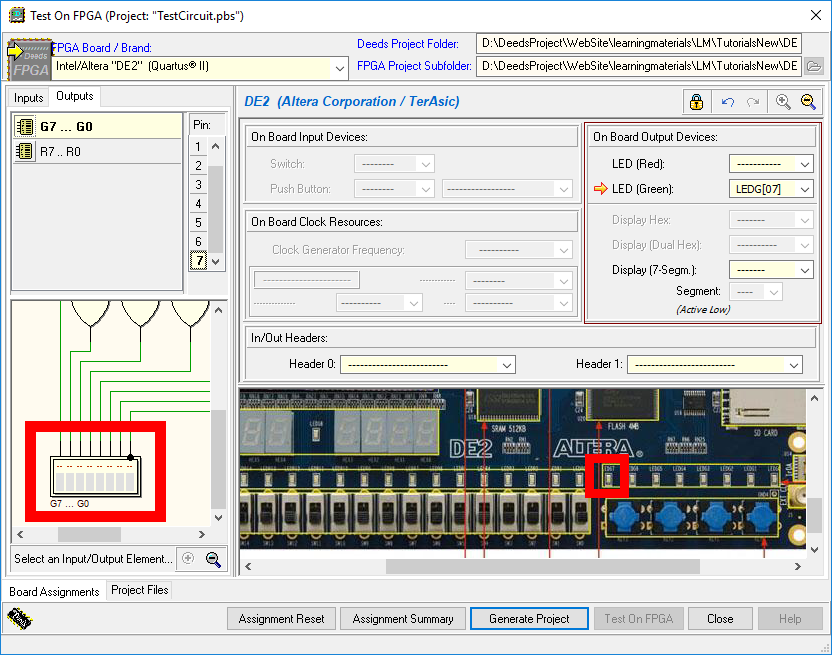
Task: Open the Assignment Summary
Action: coord(403,619)
